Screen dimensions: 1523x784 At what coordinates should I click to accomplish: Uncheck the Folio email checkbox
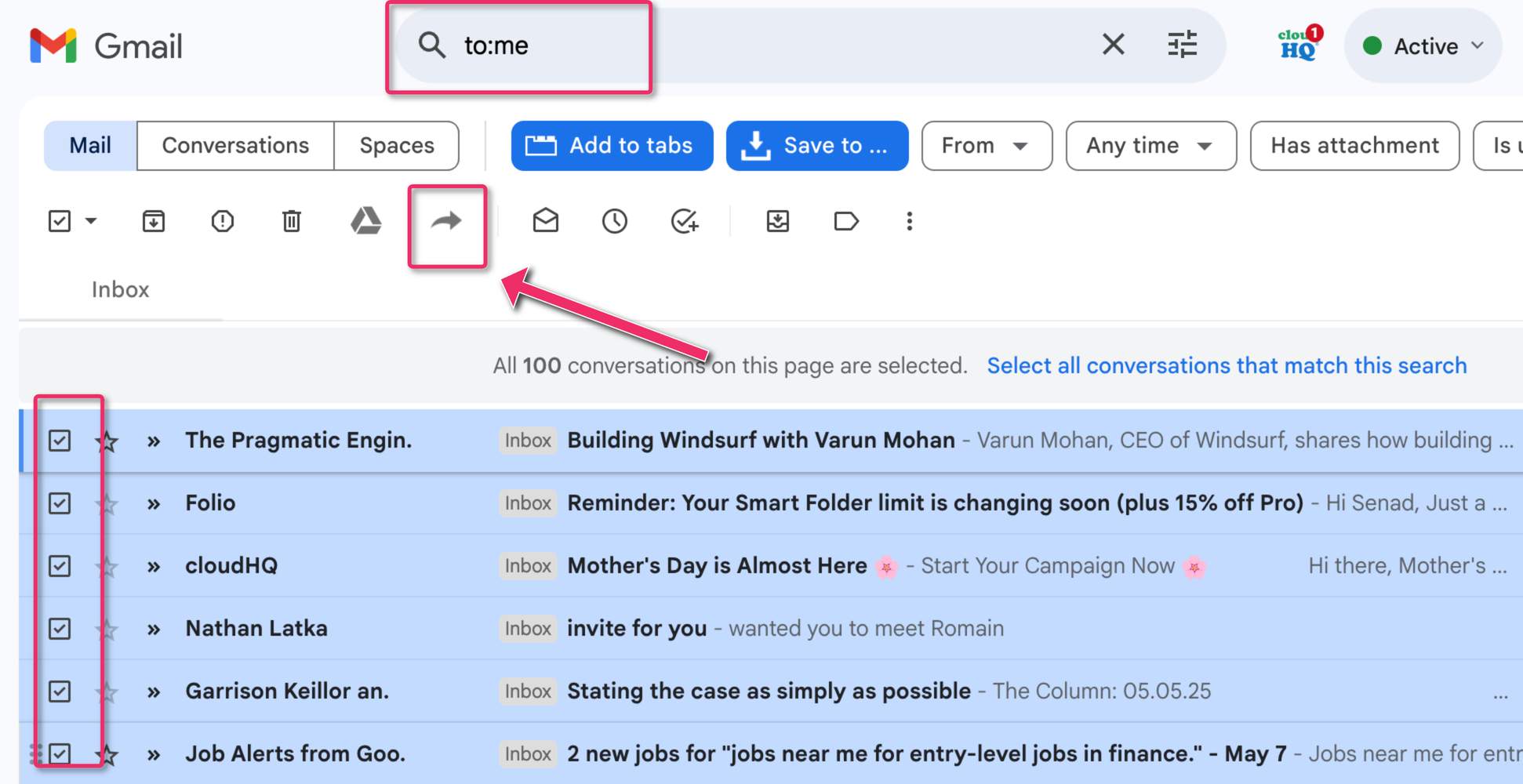[60, 503]
